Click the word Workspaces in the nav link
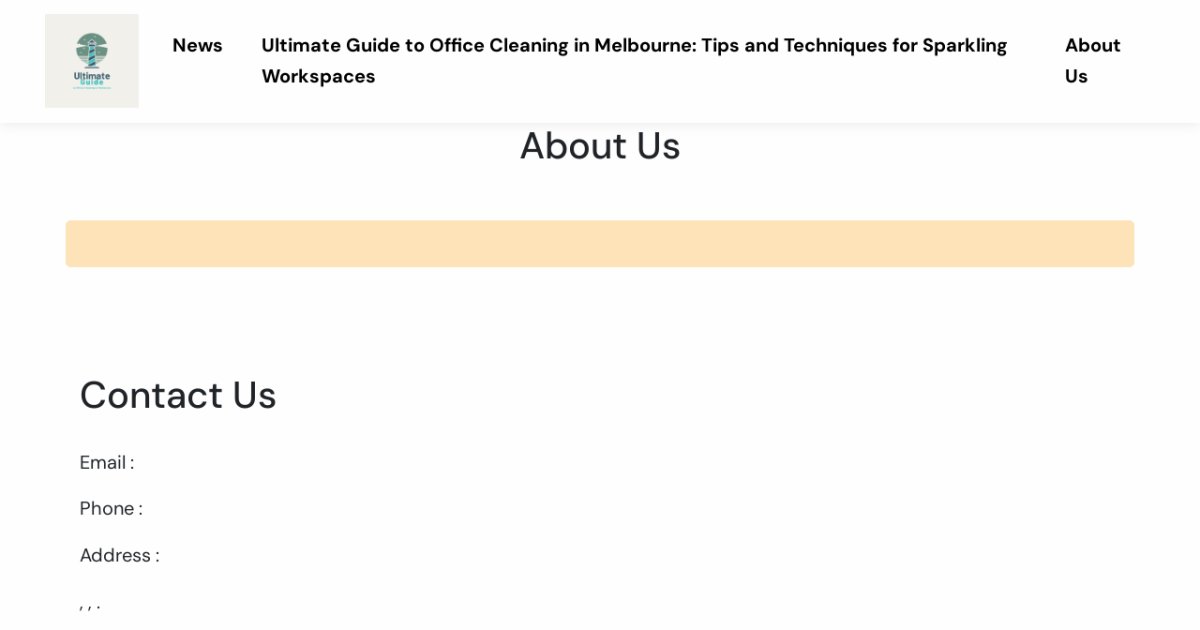The width and height of the screenshot is (1200, 630). click(318, 76)
